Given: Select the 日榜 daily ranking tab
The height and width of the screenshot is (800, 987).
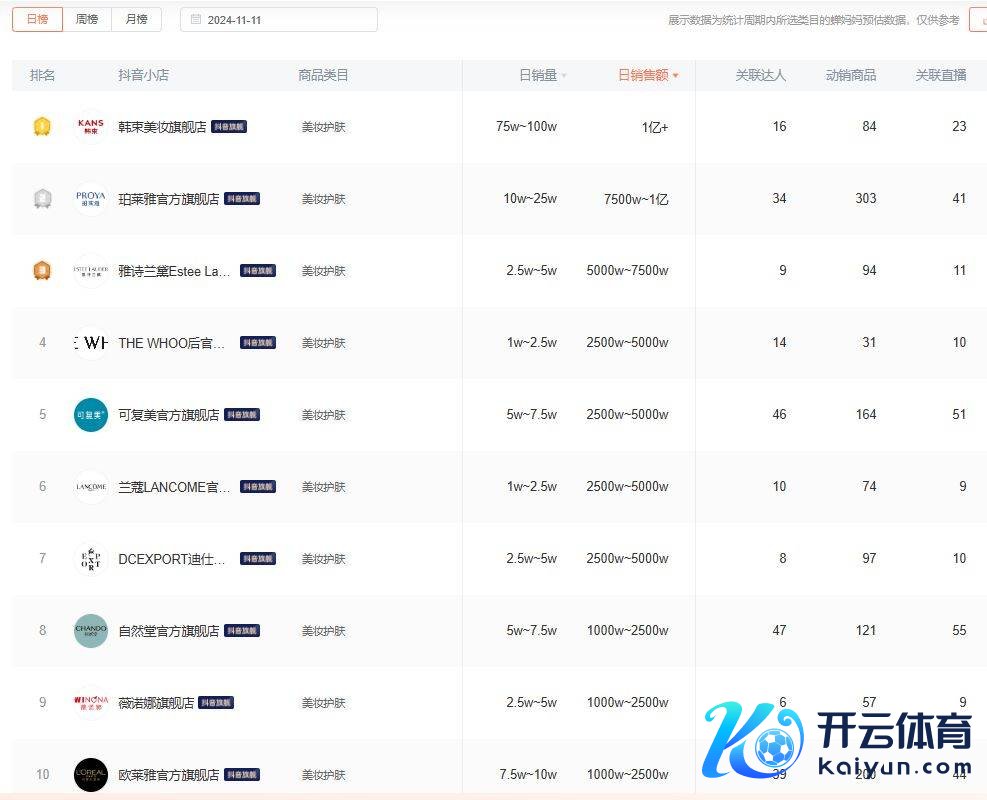Looking at the screenshot, I should [37, 20].
